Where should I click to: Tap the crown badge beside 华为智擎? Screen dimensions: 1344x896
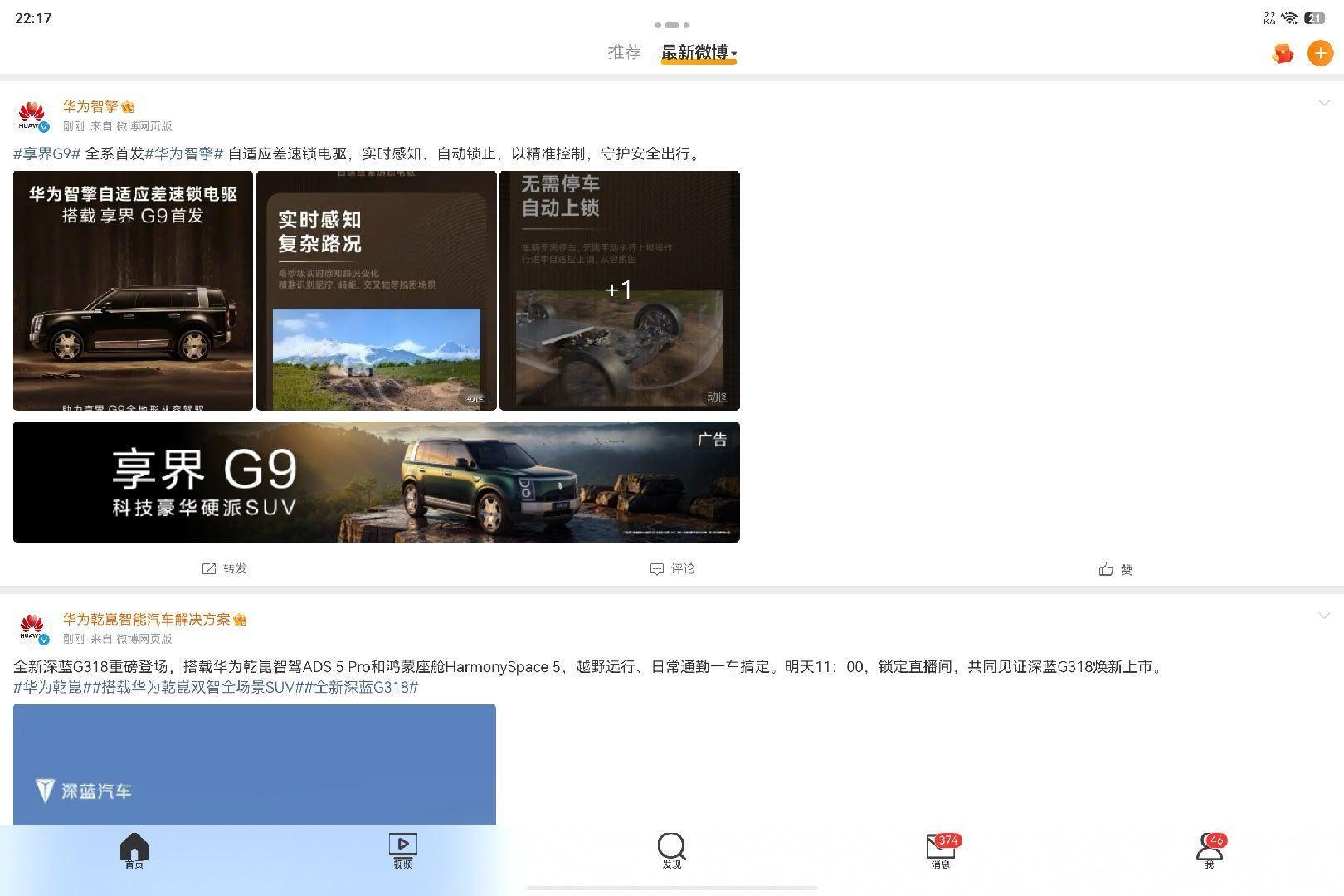pos(128,107)
